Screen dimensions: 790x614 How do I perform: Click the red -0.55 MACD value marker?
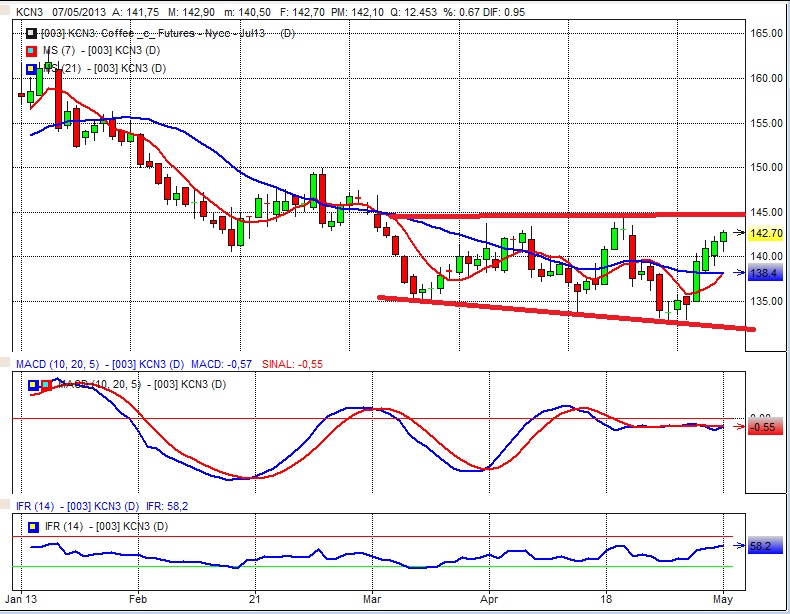[x=763, y=427]
